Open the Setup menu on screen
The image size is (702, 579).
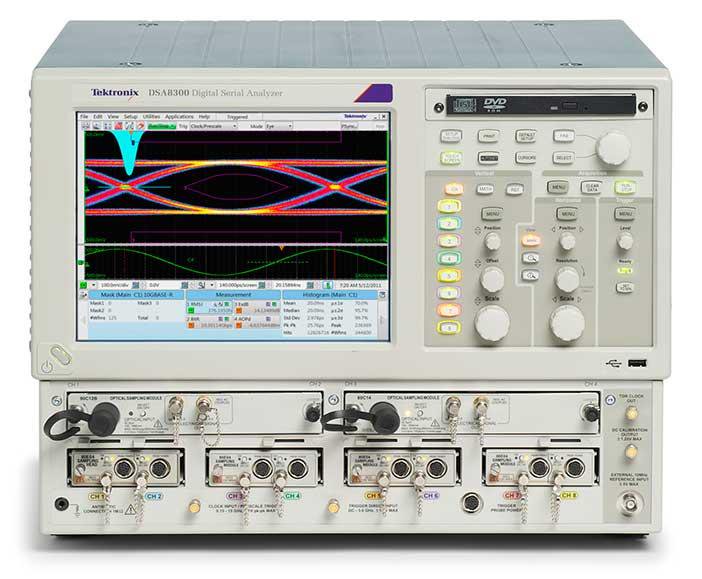tap(129, 117)
